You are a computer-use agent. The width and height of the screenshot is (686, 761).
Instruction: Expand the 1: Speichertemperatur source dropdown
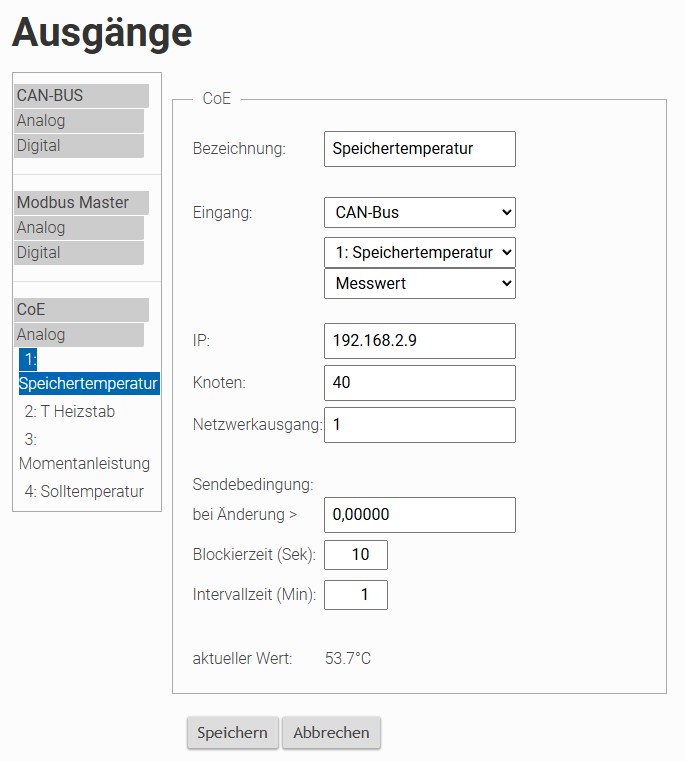click(x=419, y=252)
